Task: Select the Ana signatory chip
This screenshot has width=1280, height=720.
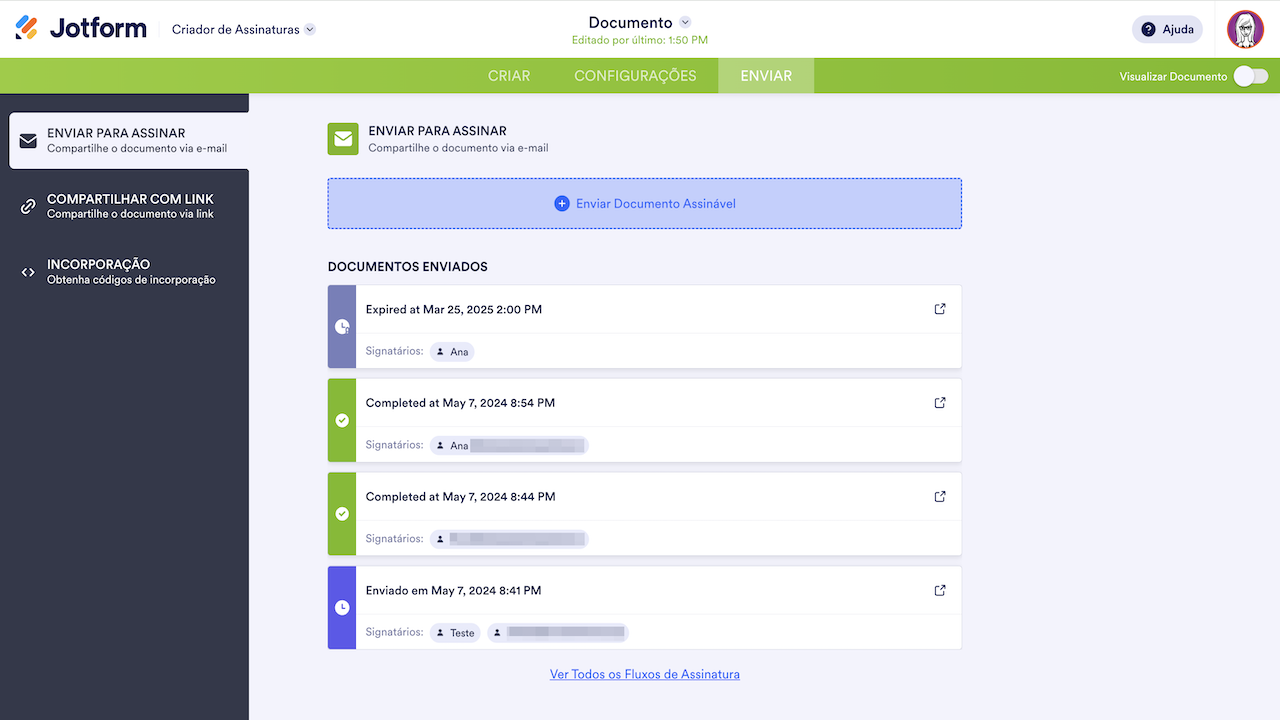Action: (451, 351)
